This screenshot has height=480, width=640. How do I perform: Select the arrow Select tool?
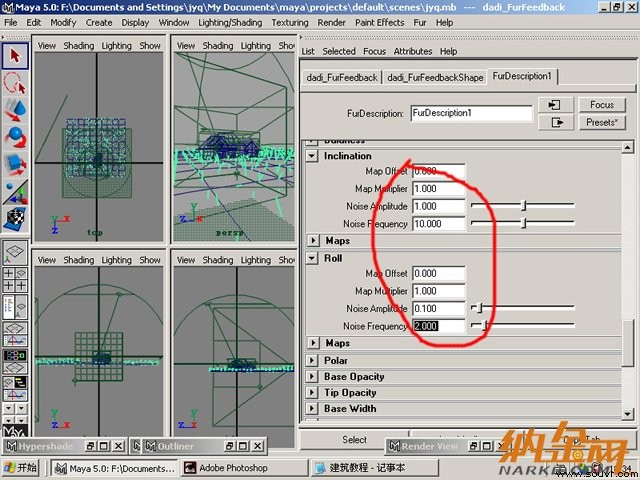click(x=15, y=56)
